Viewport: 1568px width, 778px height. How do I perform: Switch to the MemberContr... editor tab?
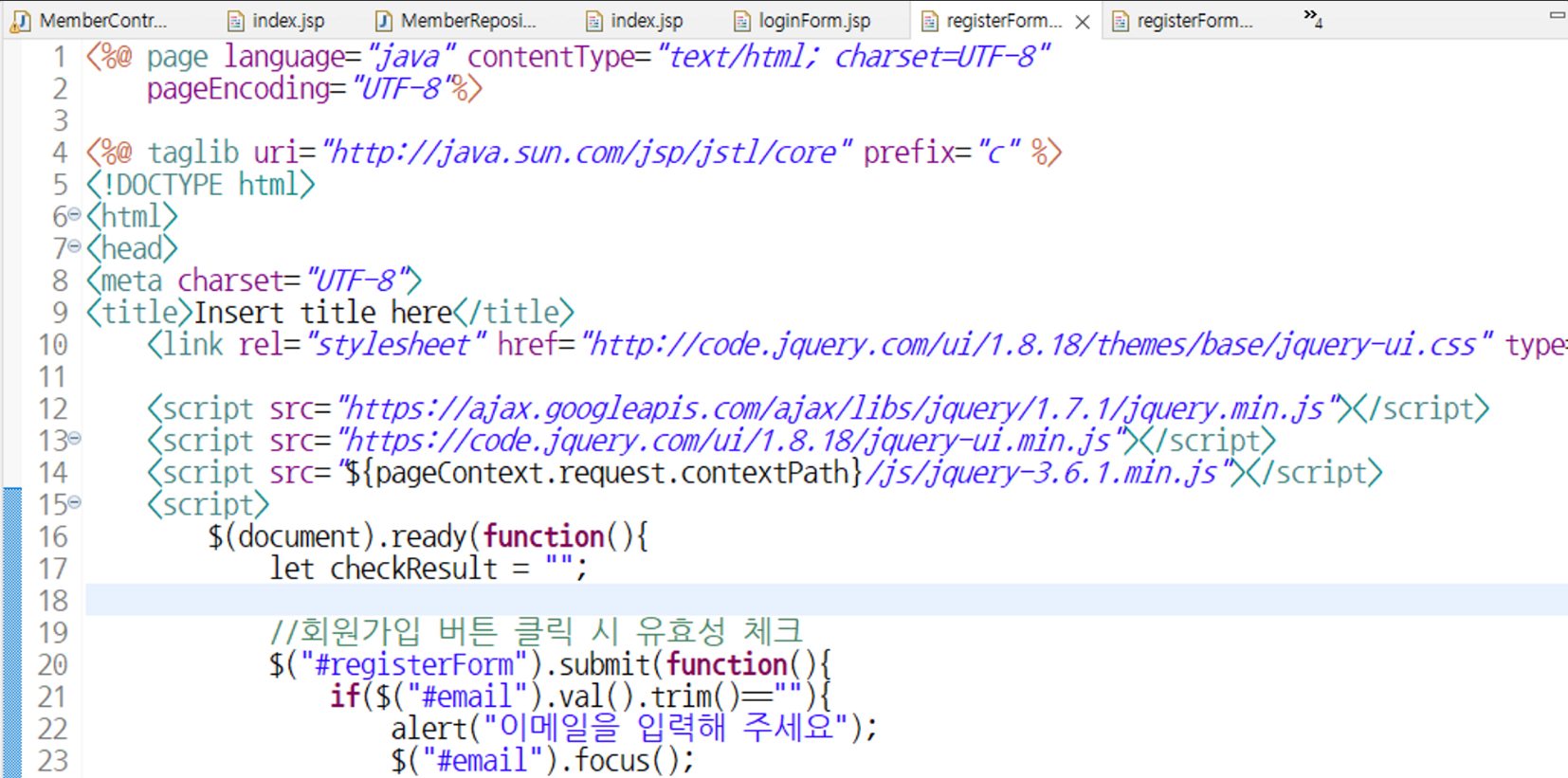tap(90, 20)
